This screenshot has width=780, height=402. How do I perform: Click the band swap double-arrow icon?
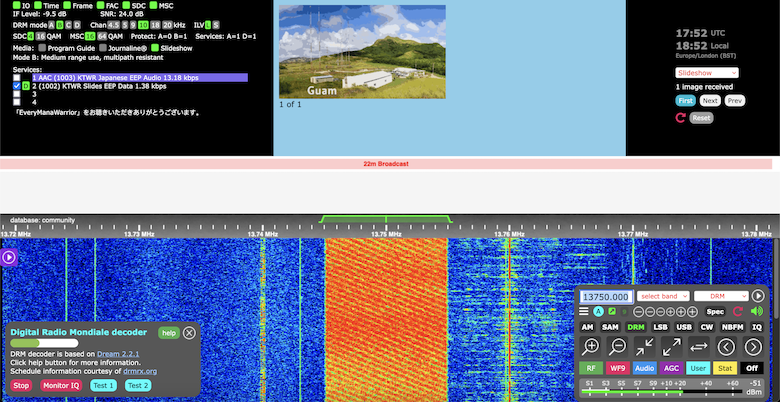pos(699,347)
